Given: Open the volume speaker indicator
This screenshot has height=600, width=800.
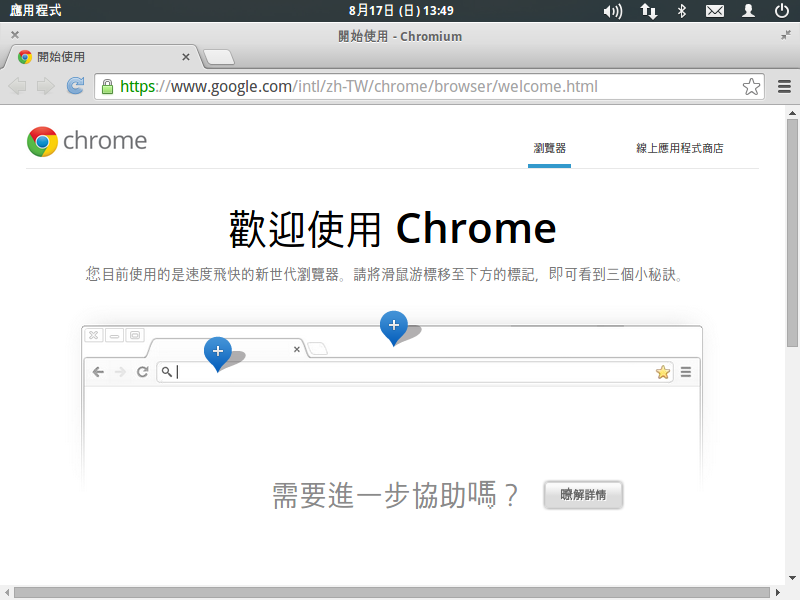Looking at the screenshot, I should click(613, 11).
